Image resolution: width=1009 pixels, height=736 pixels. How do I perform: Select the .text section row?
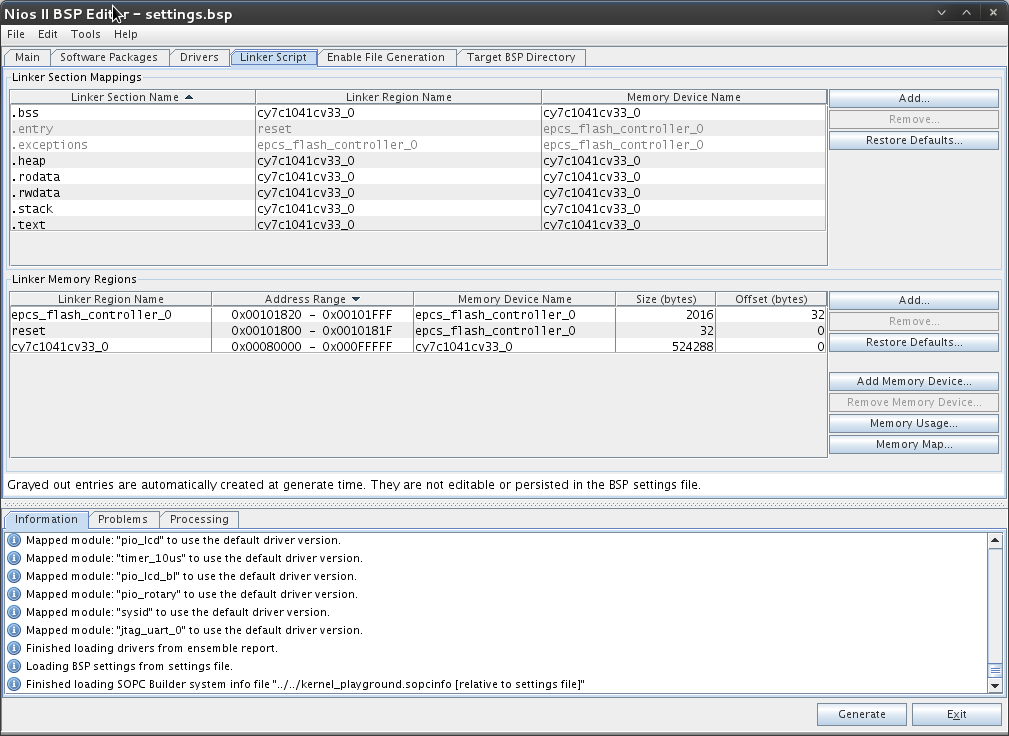(418, 225)
